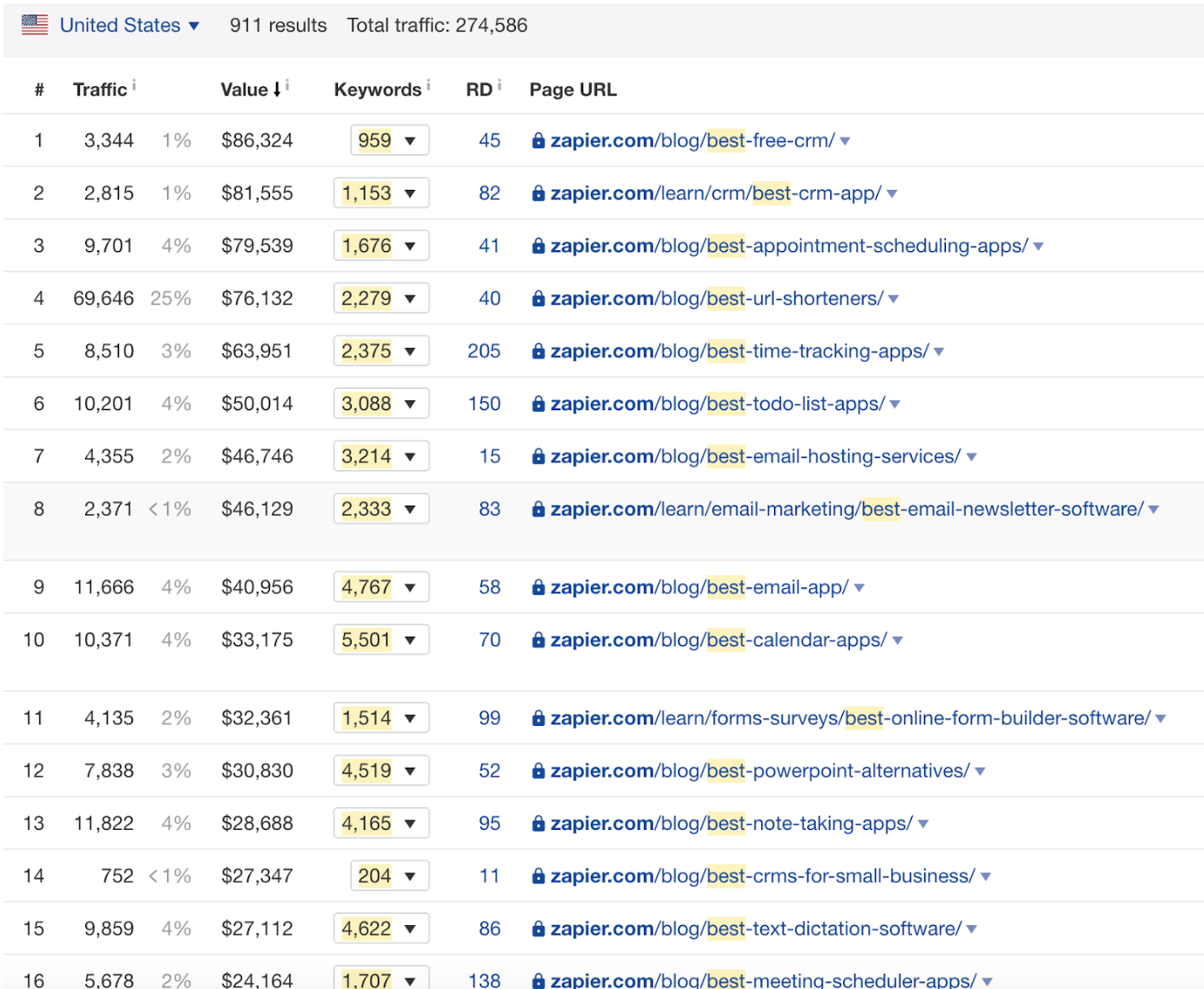Sort table by Keywords column header
Viewport: 1204px width, 989px height.
(x=377, y=89)
